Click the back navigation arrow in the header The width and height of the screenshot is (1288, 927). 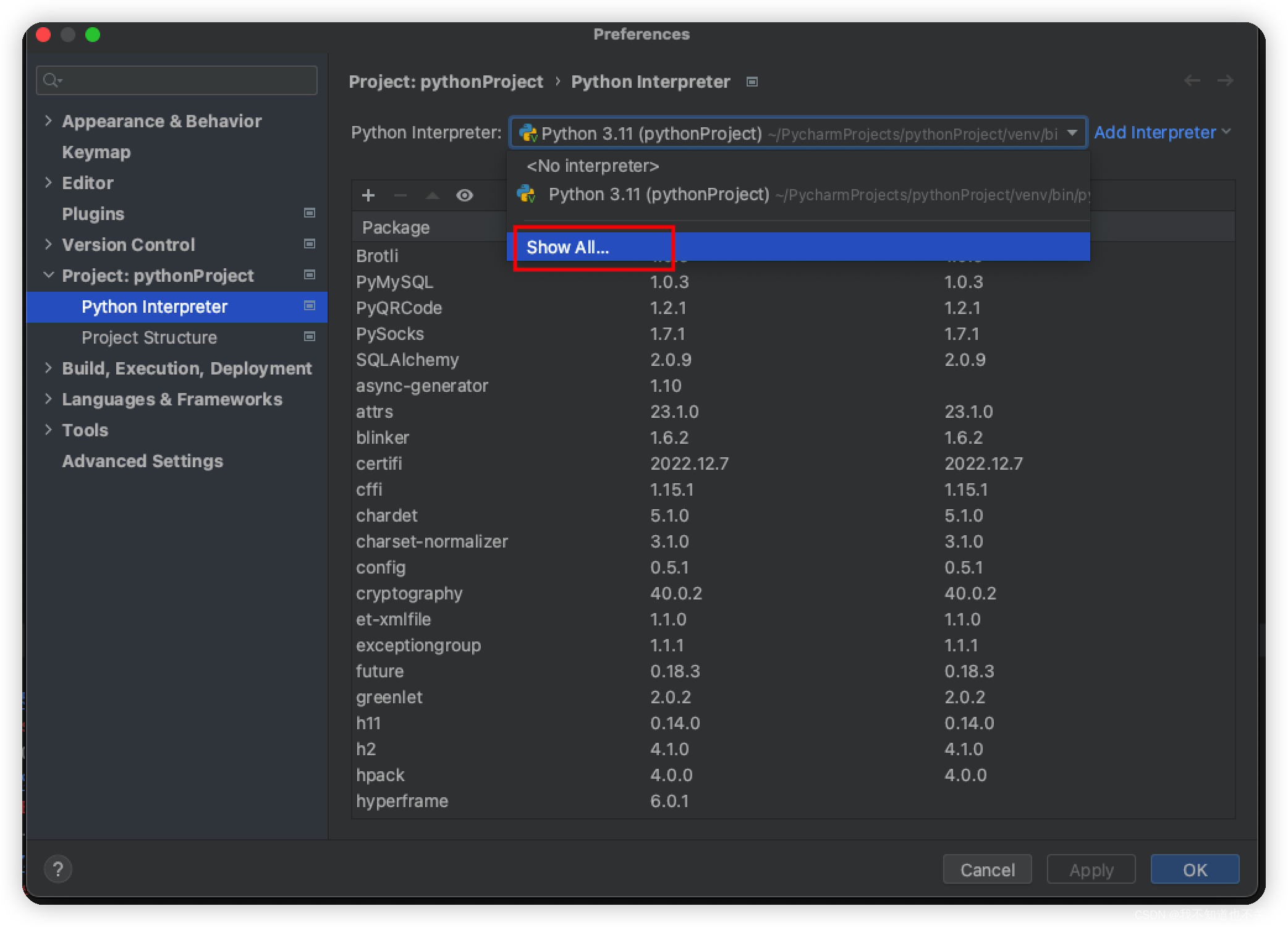[1192, 80]
